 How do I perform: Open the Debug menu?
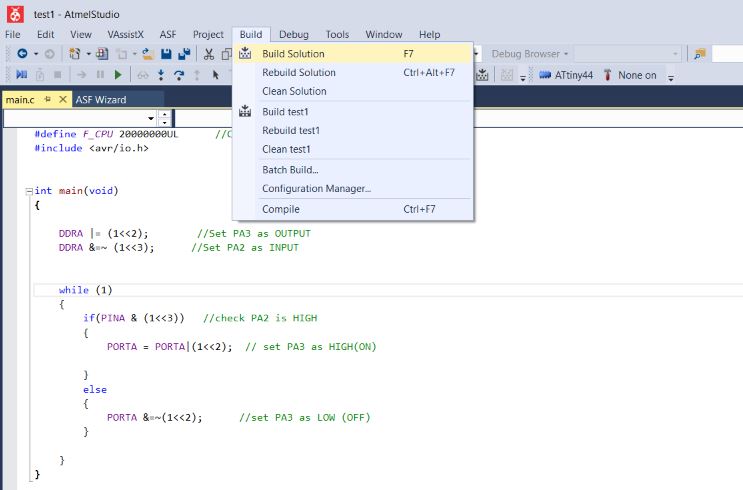click(294, 35)
